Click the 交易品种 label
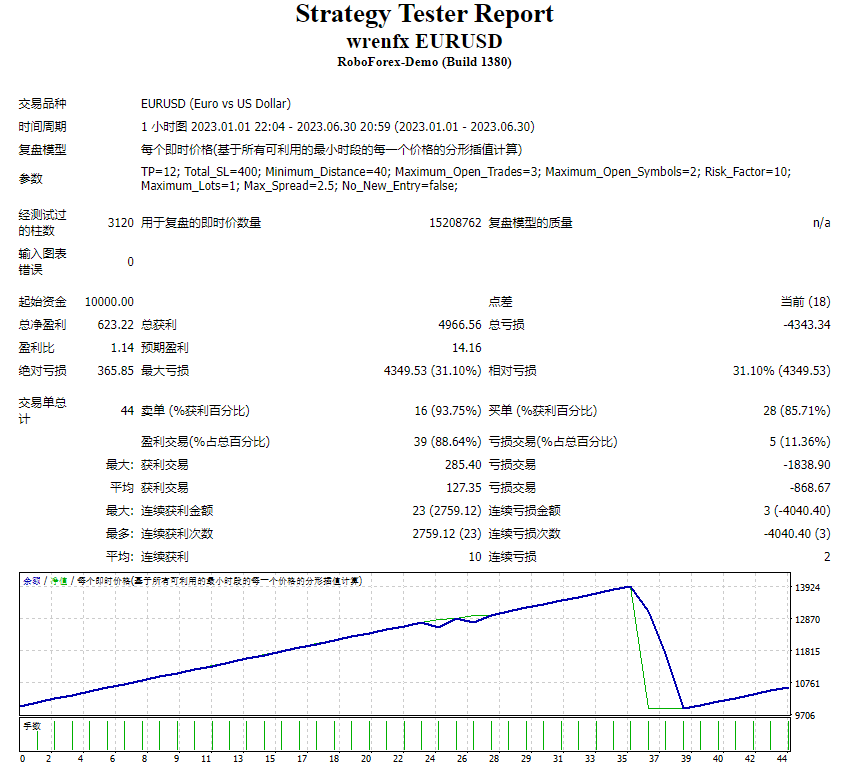The width and height of the screenshot is (850, 771). coord(42,104)
